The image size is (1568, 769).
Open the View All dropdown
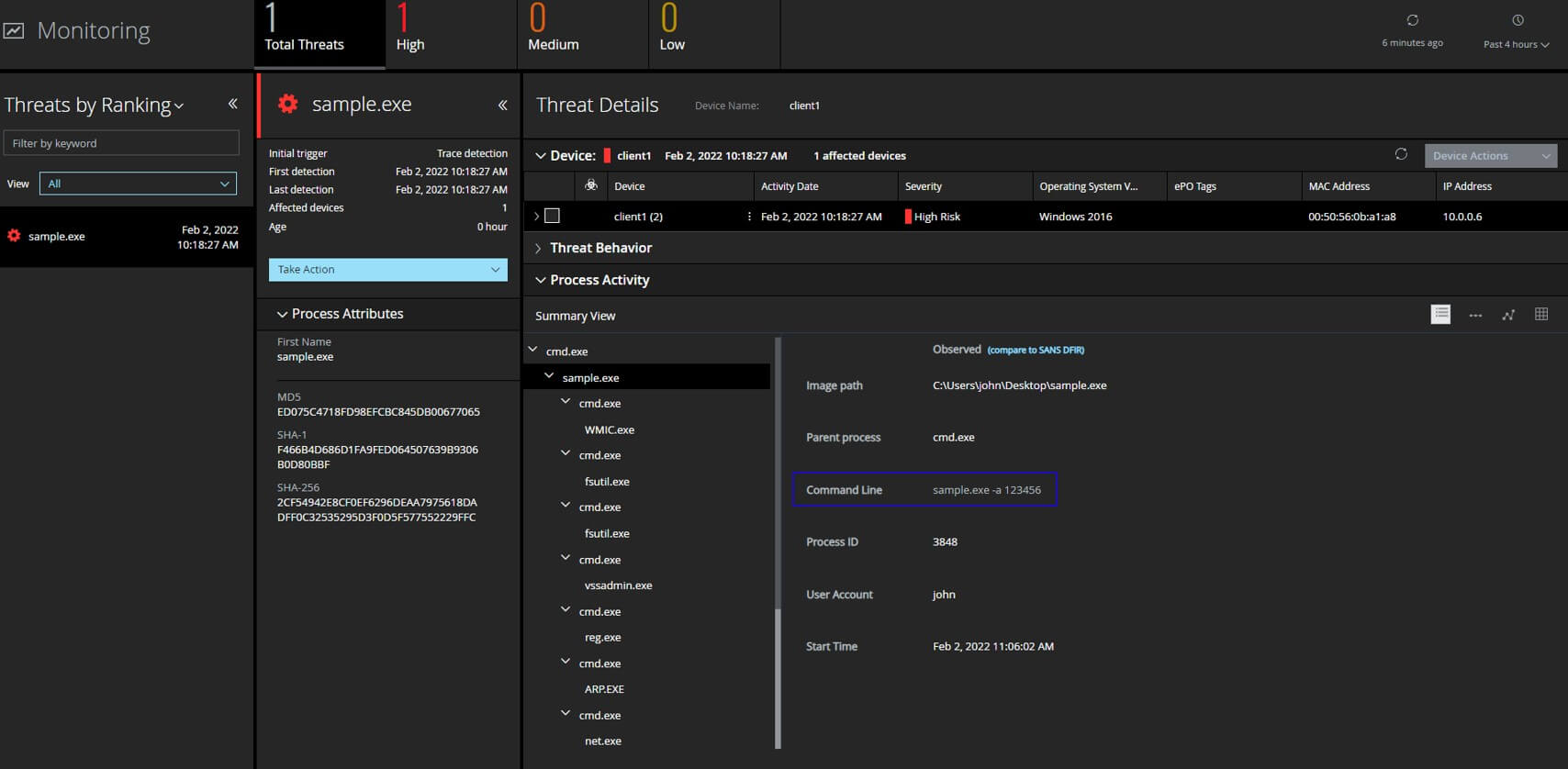[138, 184]
